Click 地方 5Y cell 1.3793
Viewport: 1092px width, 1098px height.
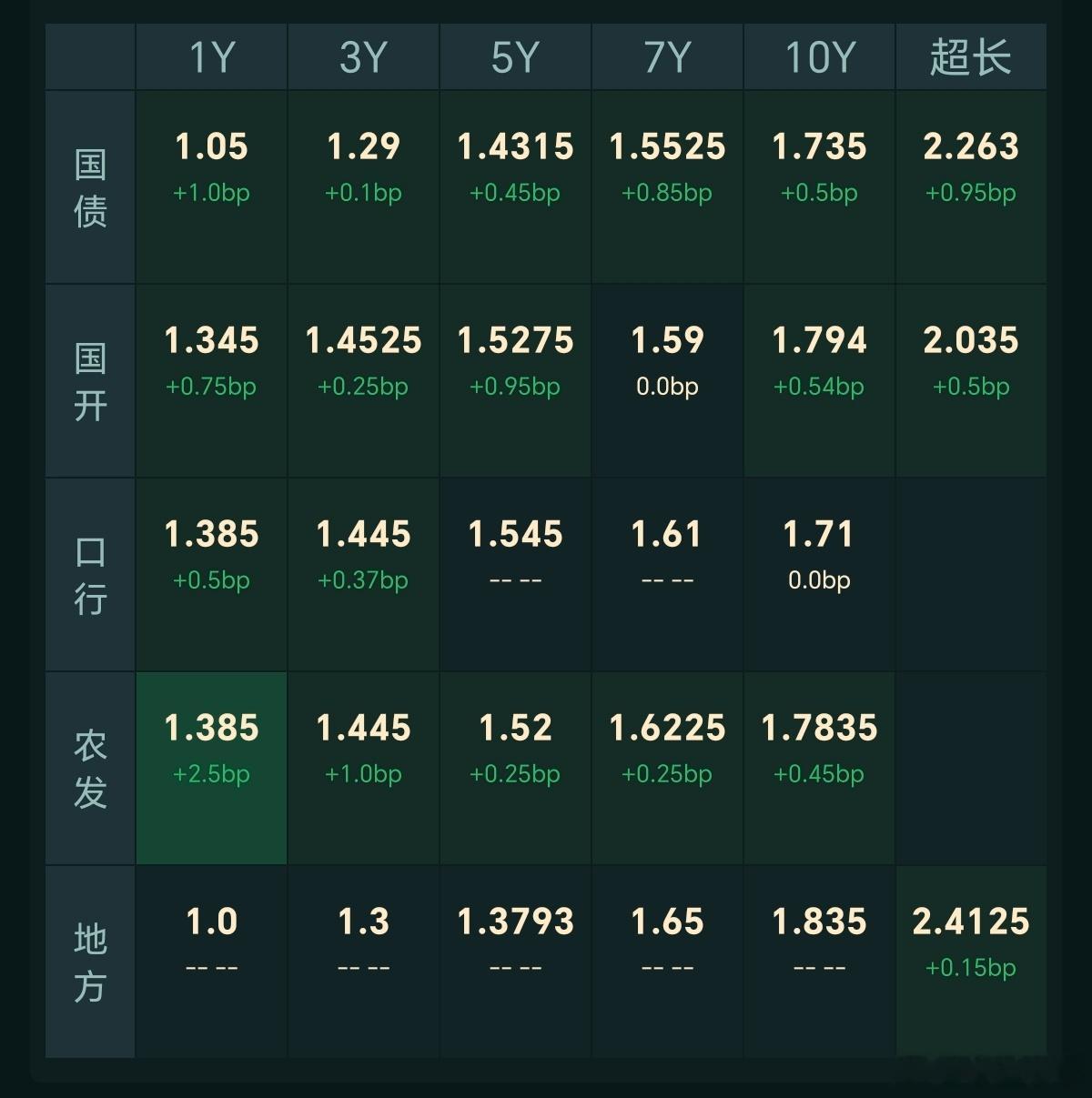515,962
